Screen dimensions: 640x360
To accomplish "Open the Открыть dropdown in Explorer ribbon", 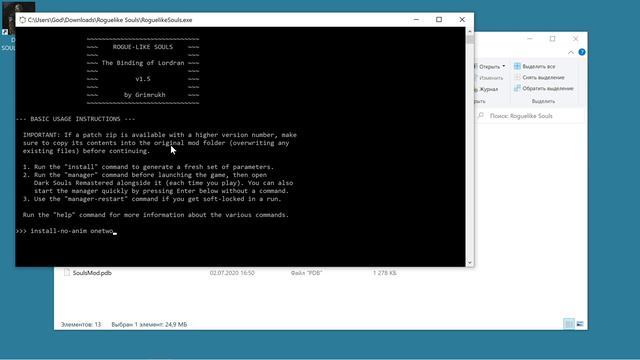I will (491, 66).
